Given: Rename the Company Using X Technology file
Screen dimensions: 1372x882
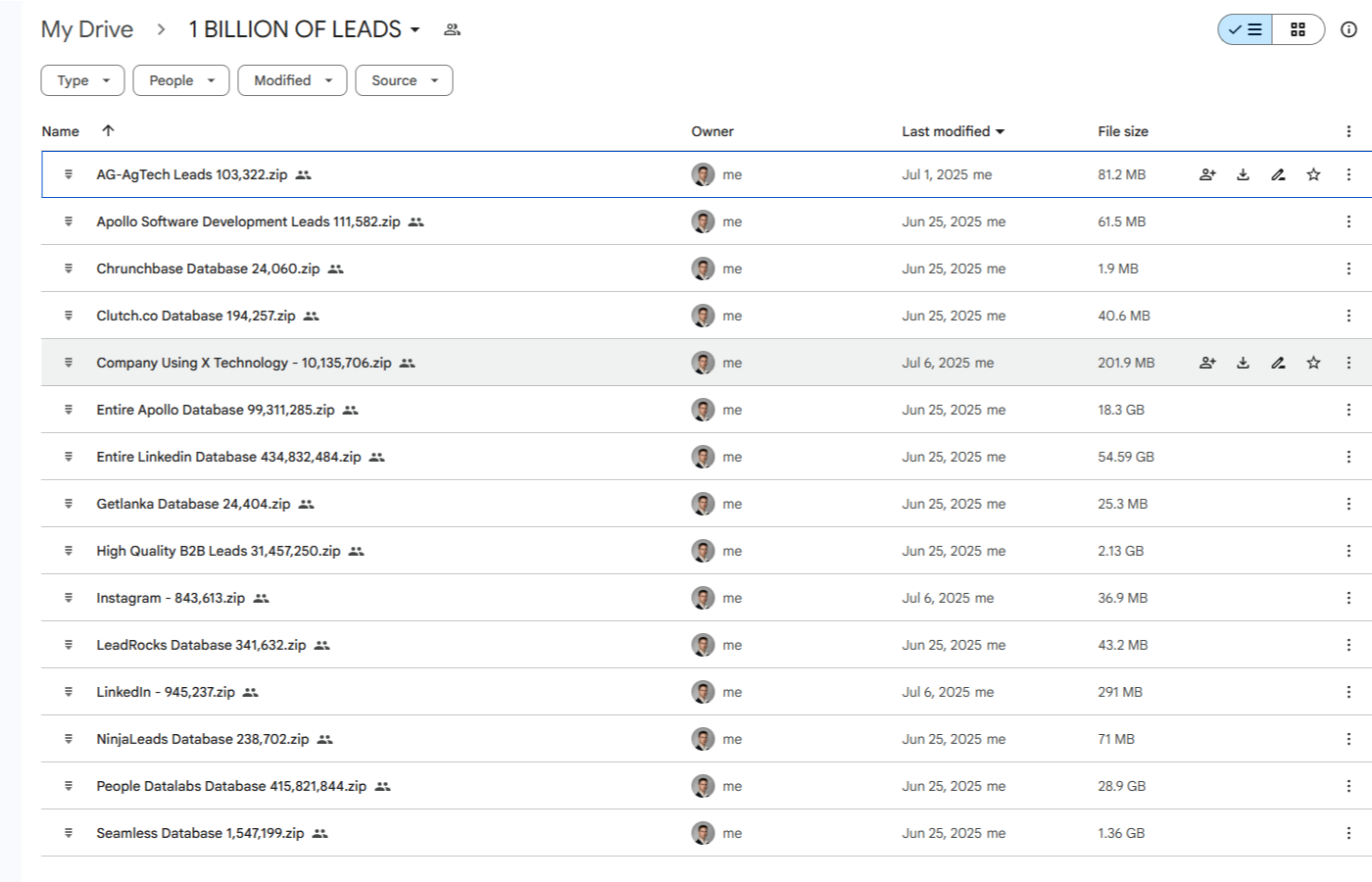Looking at the screenshot, I should click(x=1278, y=363).
